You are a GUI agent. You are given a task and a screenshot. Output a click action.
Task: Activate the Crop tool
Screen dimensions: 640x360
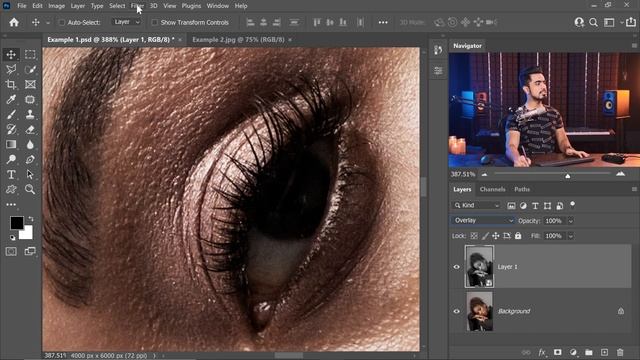[11, 84]
